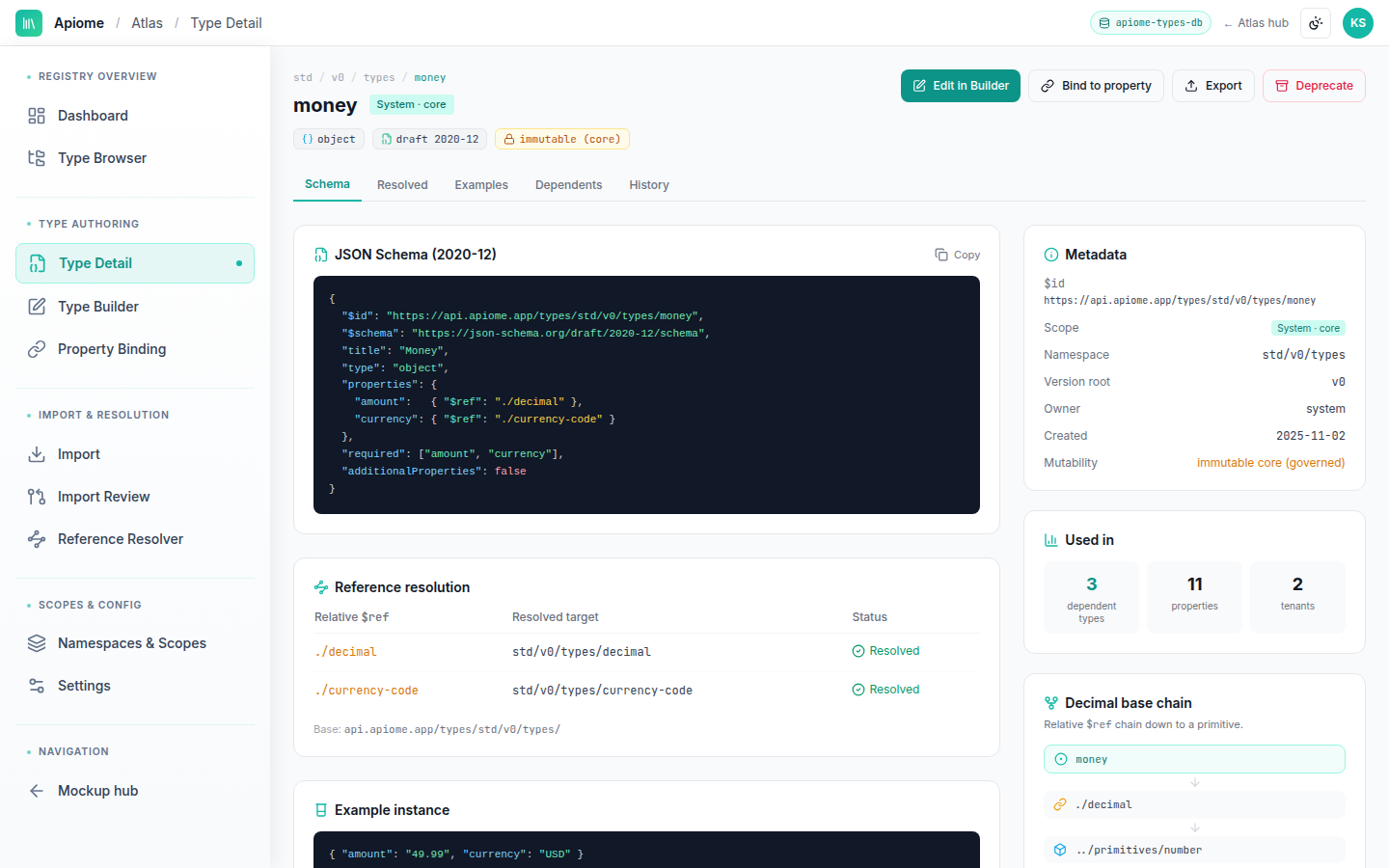The width and height of the screenshot is (1389, 868).
Task: Open the History tab
Action: [x=649, y=185]
